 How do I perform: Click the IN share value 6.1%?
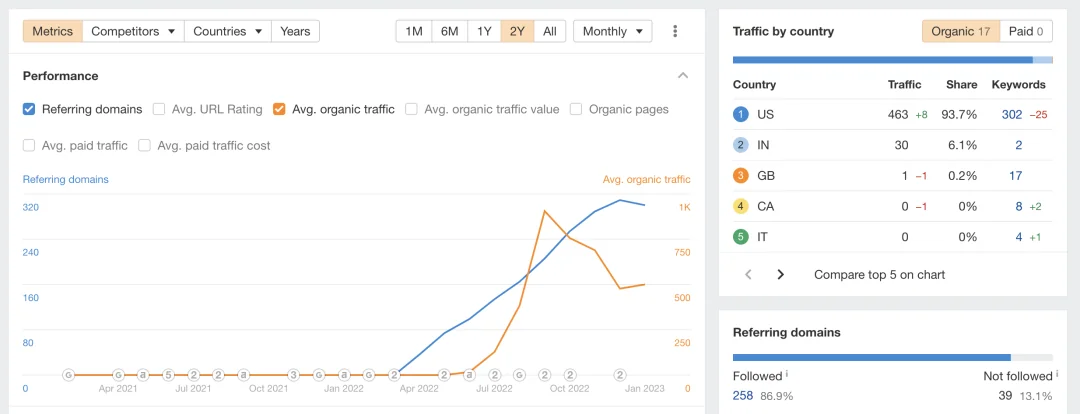963,145
